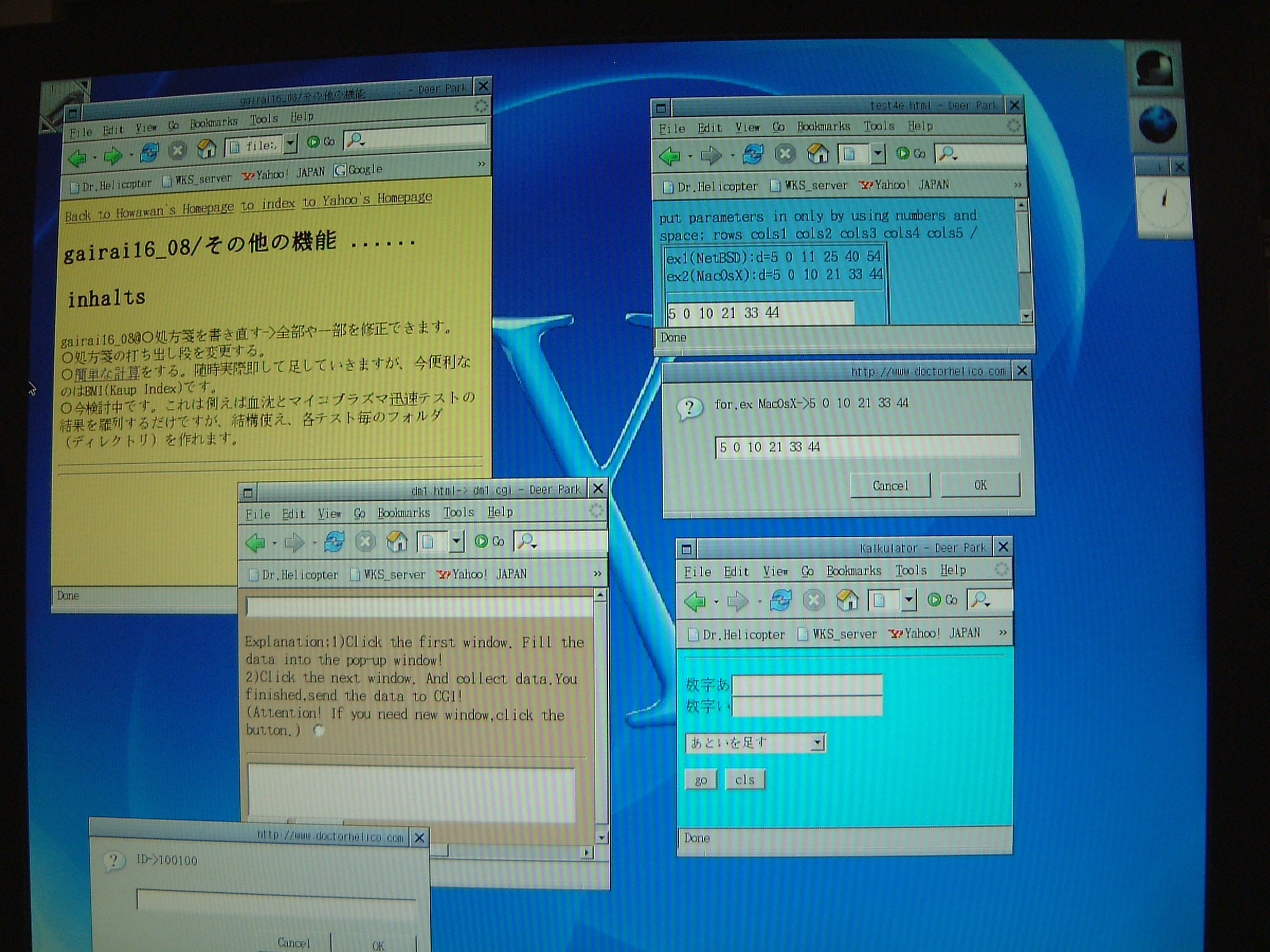Select the radio button after 'click the button.)'

tap(319, 730)
